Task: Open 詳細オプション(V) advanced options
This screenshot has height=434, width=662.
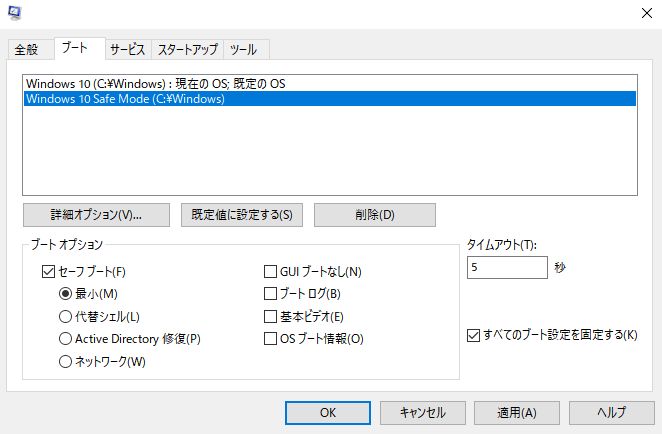Action: (96, 215)
